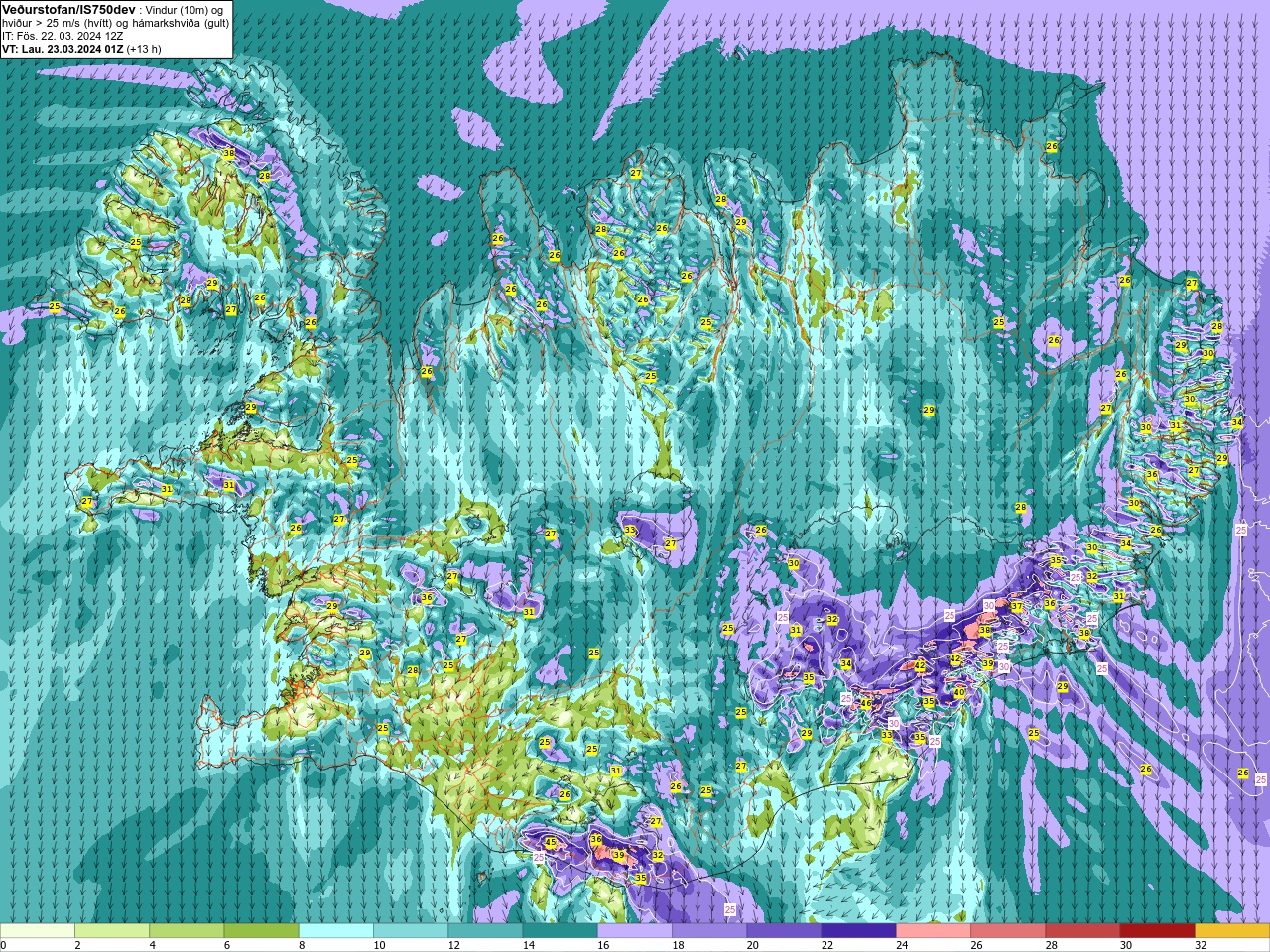Click the '0' label on the legend scale
Image resolution: width=1270 pixels, height=952 pixels.
point(4,945)
